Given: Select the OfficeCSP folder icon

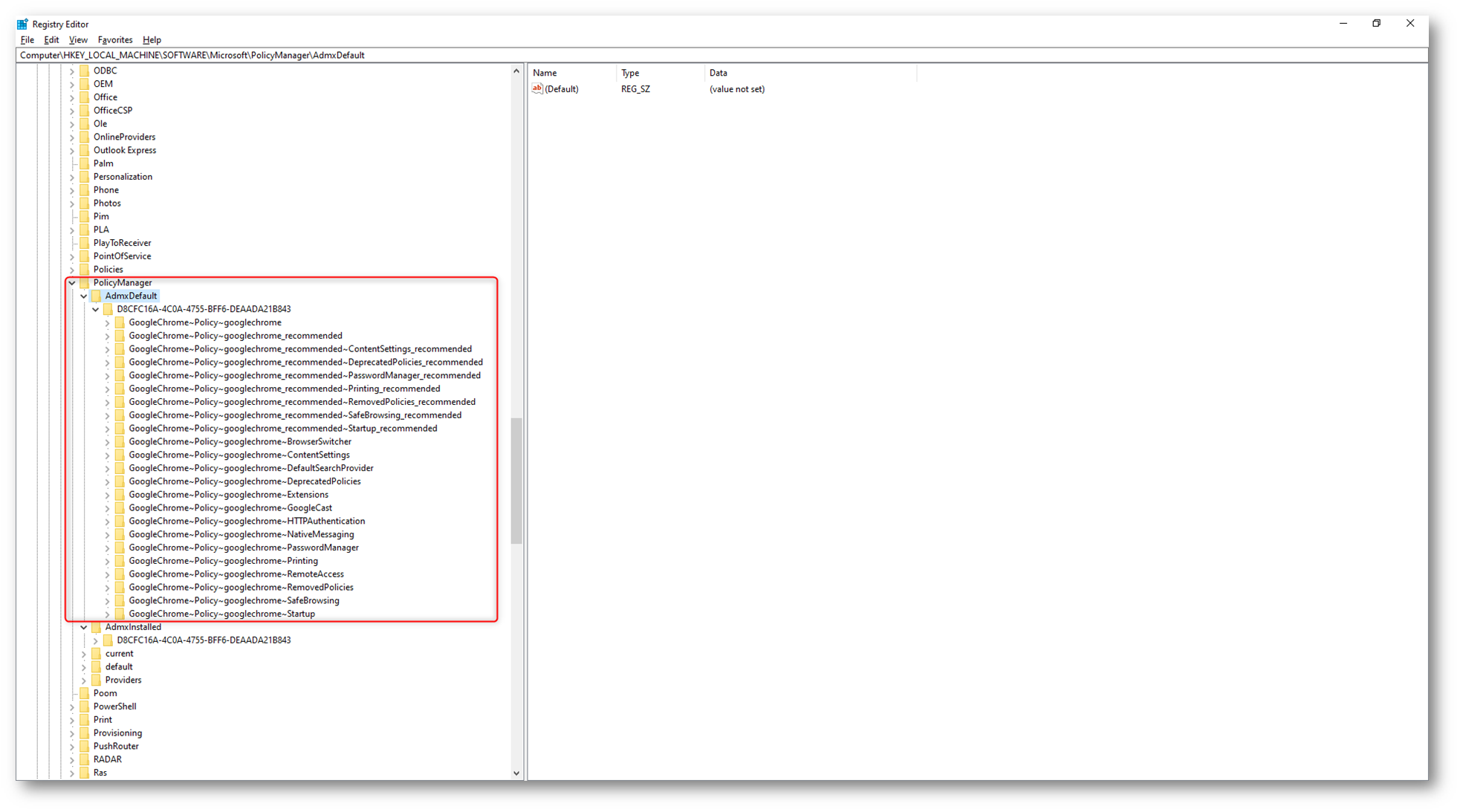Looking at the screenshot, I should click(85, 111).
